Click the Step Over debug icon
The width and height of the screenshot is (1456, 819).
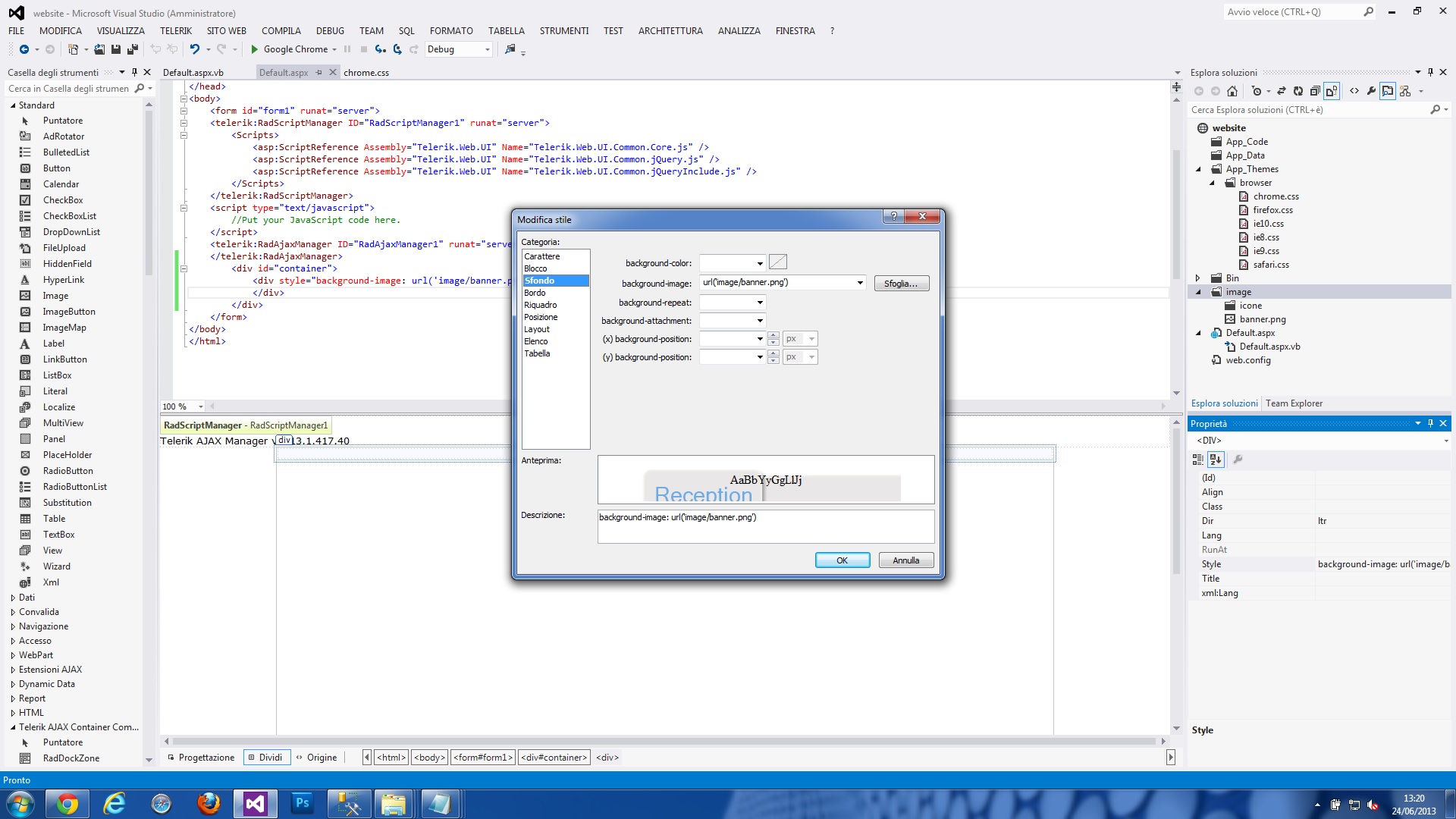pyautogui.click(x=397, y=49)
